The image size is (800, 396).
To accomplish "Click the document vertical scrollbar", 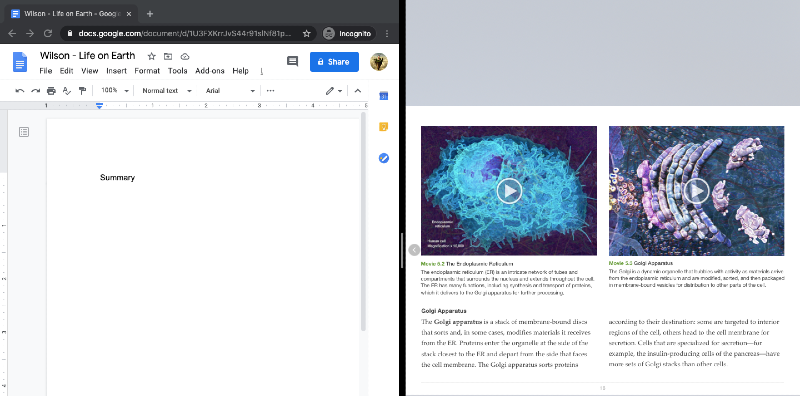I will tap(363, 222).
